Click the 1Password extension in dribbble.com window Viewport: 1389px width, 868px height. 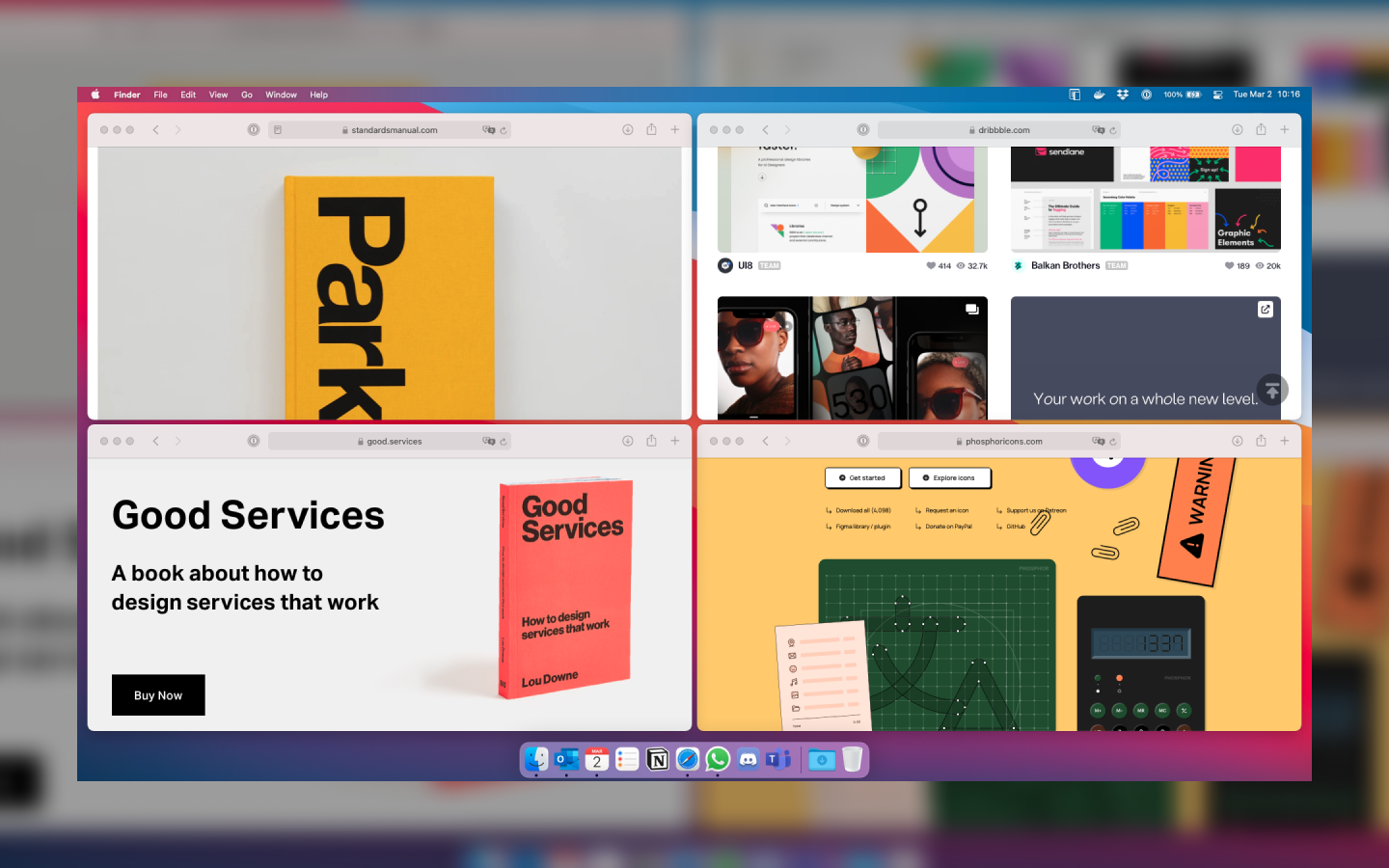click(x=863, y=129)
